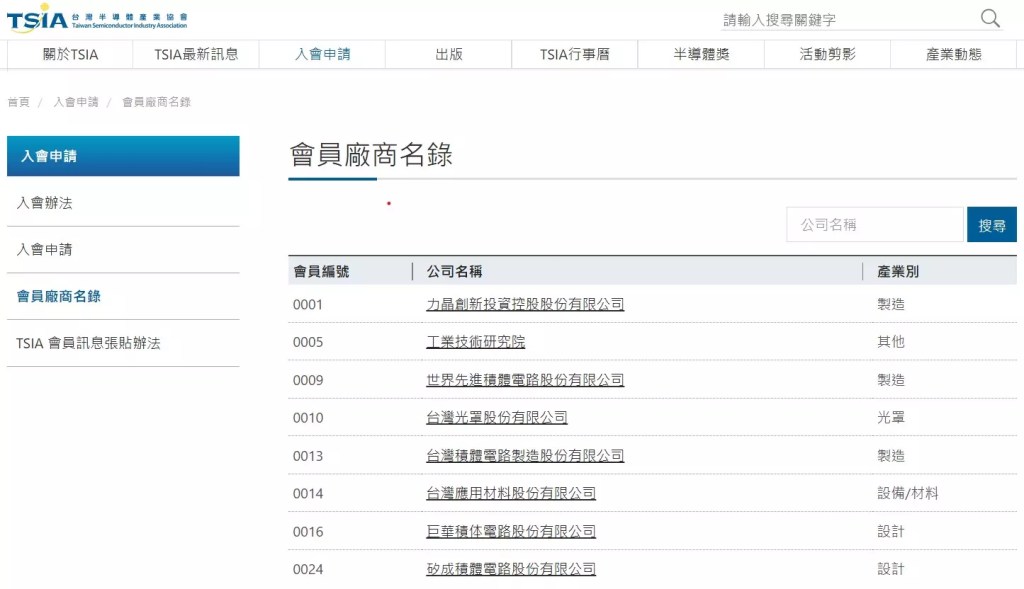This screenshot has height=589, width=1024.
Task: Open the TSIA行事曆 menu
Action: click(x=574, y=54)
